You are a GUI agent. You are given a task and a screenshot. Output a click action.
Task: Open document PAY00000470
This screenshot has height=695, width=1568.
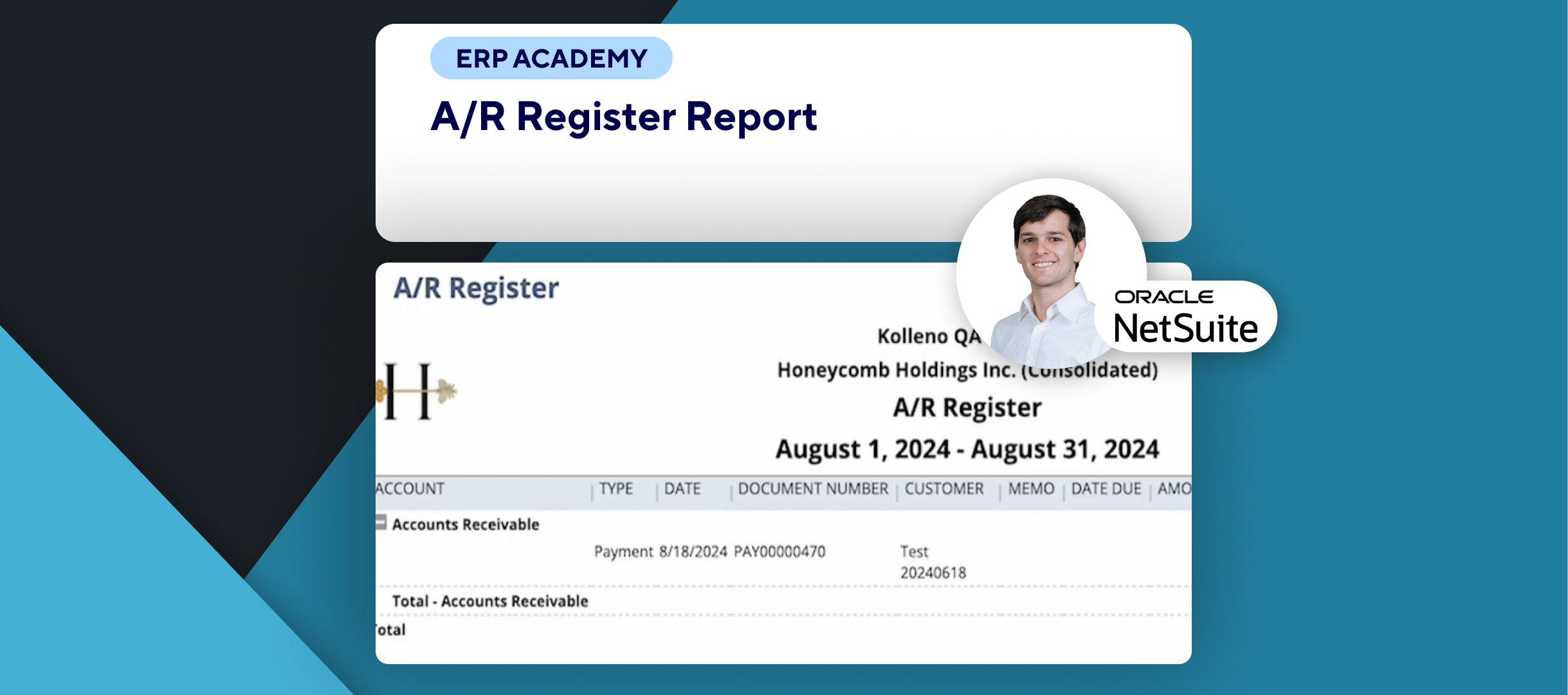click(779, 551)
